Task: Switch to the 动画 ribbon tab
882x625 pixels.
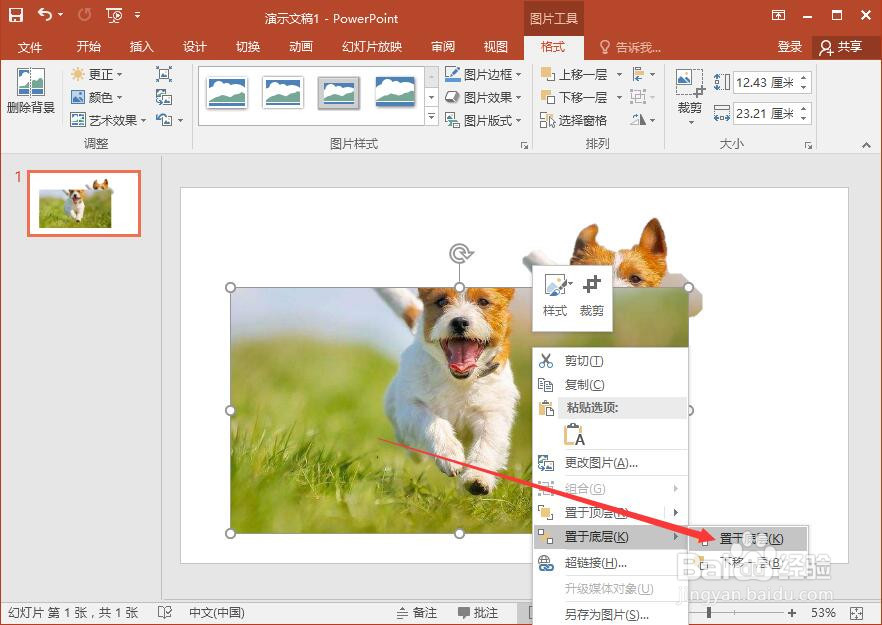Action: (300, 47)
